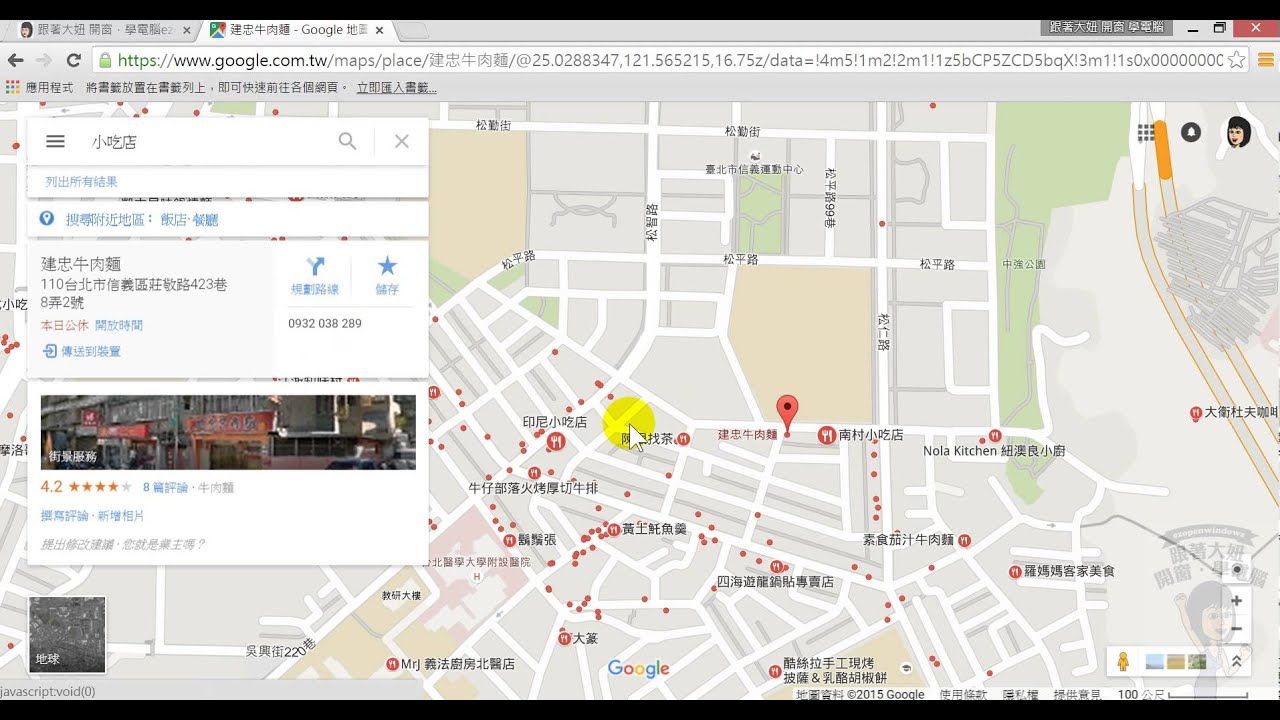The width and height of the screenshot is (1280, 720).
Task: Zoom in the map with plus button
Action: click(x=1236, y=601)
